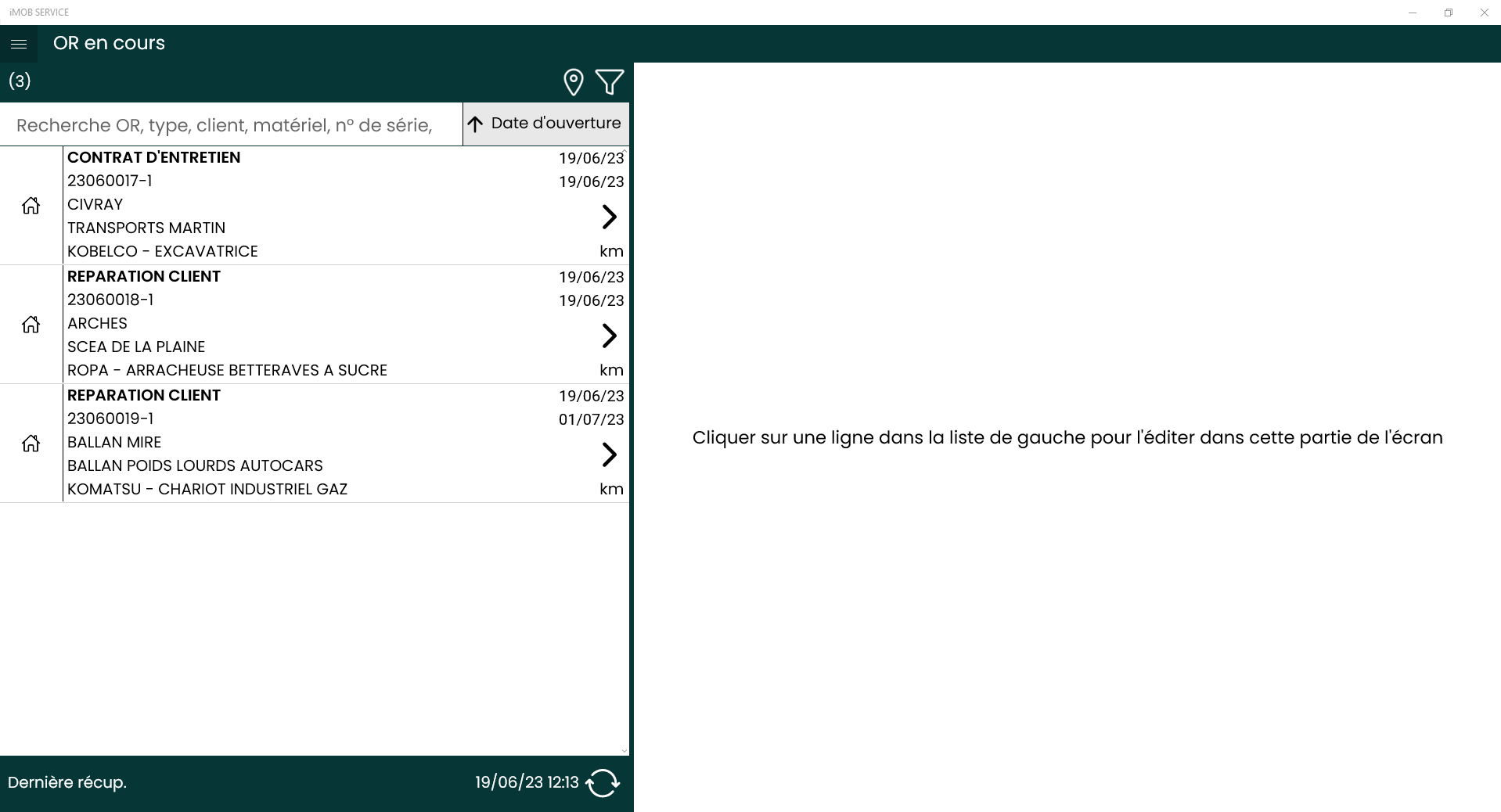1501x812 pixels.
Task: Click 19/06/23 12:13 sync timestamp
Action: [527, 782]
